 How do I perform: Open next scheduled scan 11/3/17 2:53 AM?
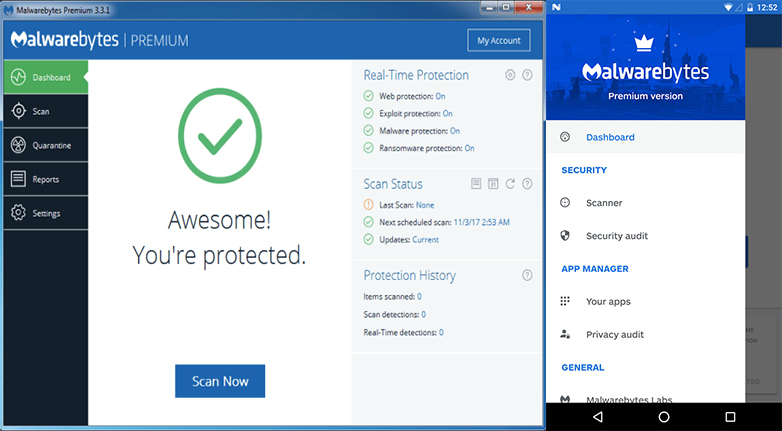482,222
